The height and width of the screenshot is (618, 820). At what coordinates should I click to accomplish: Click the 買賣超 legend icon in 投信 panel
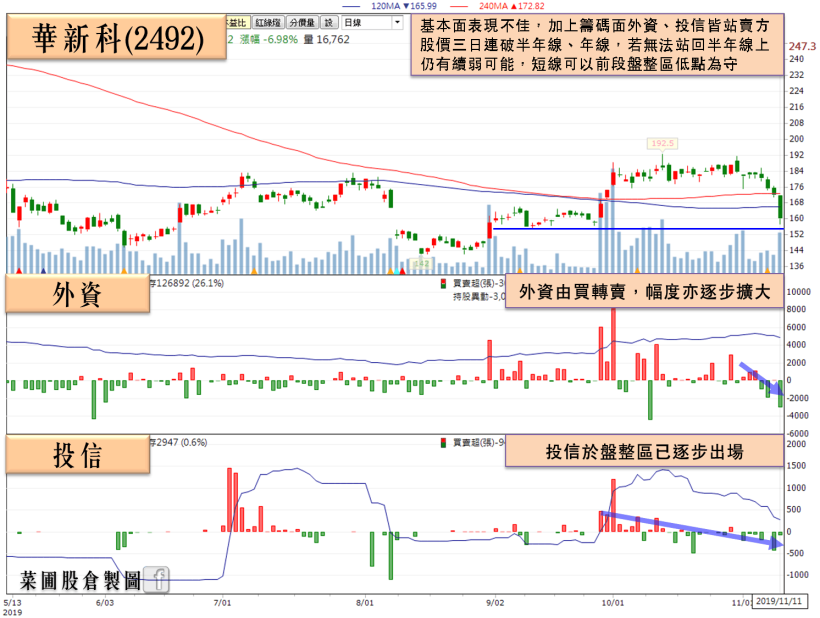pos(443,443)
